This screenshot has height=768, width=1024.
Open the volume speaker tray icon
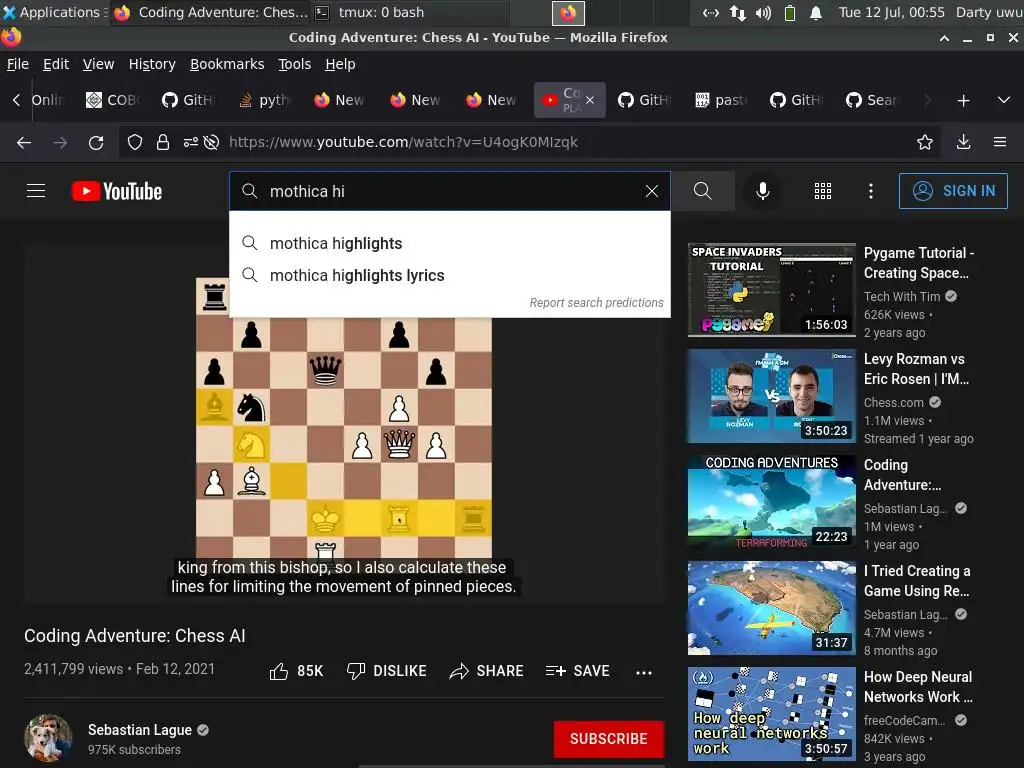click(x=763, y=12)
